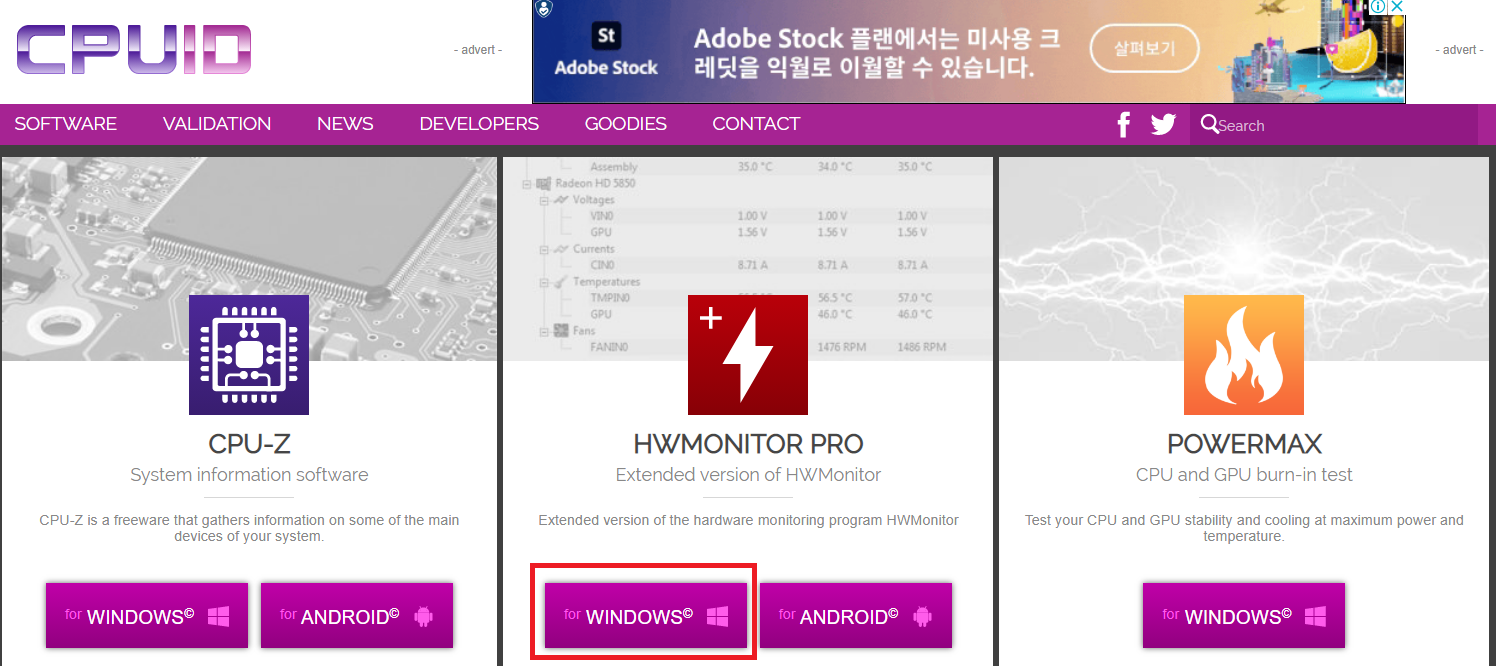Open the GOODIES menu

[x=626, y=124]
